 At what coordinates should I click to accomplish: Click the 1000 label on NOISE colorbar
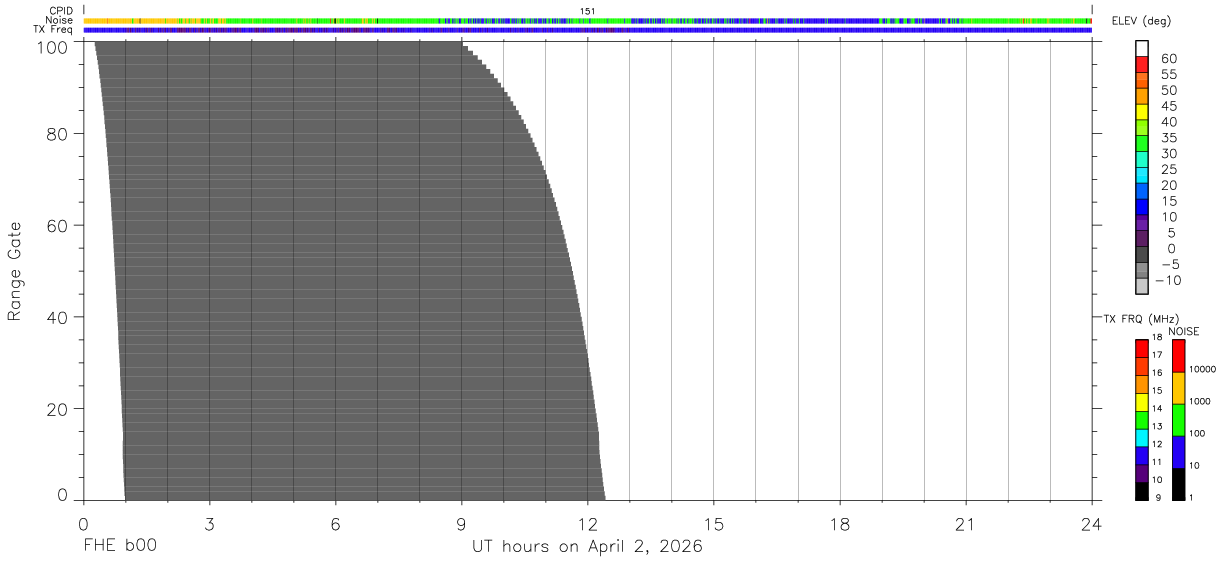pos(1199,401)
